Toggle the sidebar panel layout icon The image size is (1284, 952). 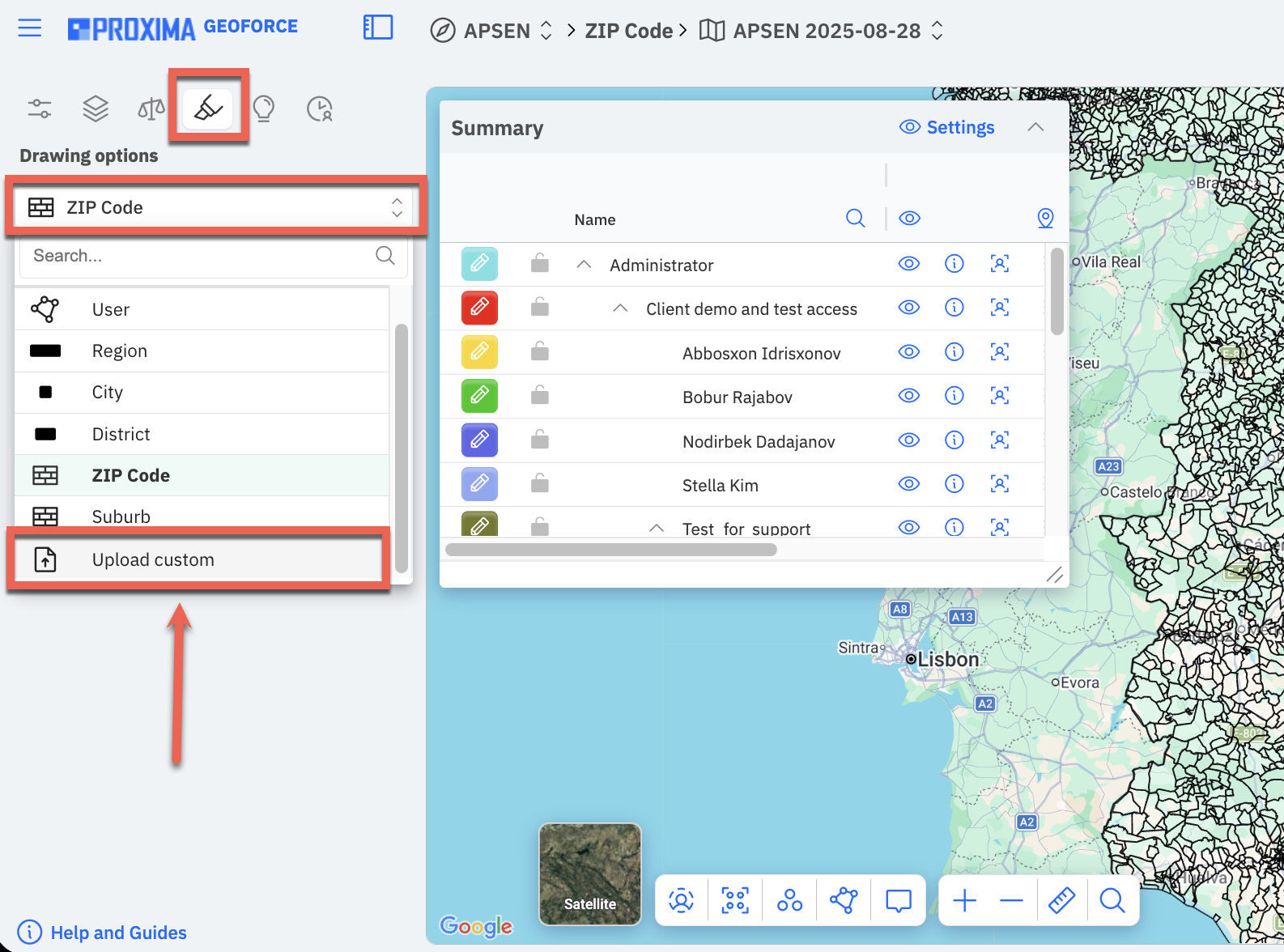point(378,28)
